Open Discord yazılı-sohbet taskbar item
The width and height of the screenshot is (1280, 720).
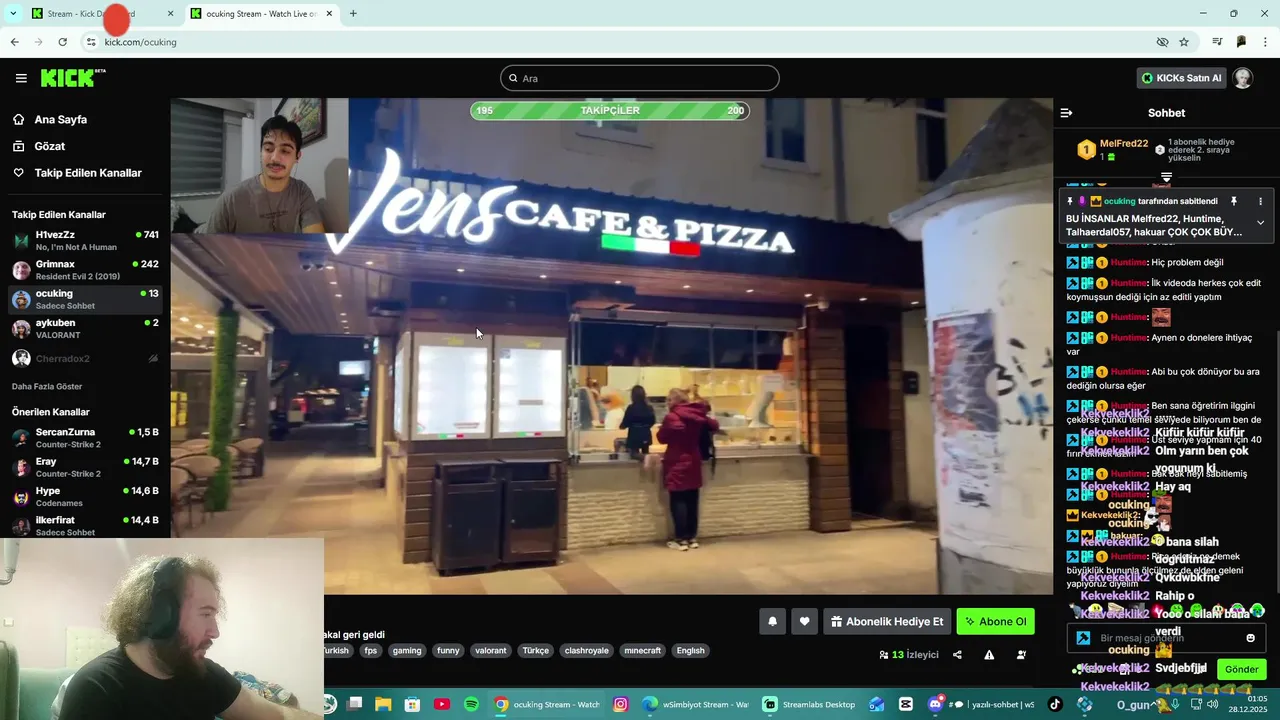[983, 704]
